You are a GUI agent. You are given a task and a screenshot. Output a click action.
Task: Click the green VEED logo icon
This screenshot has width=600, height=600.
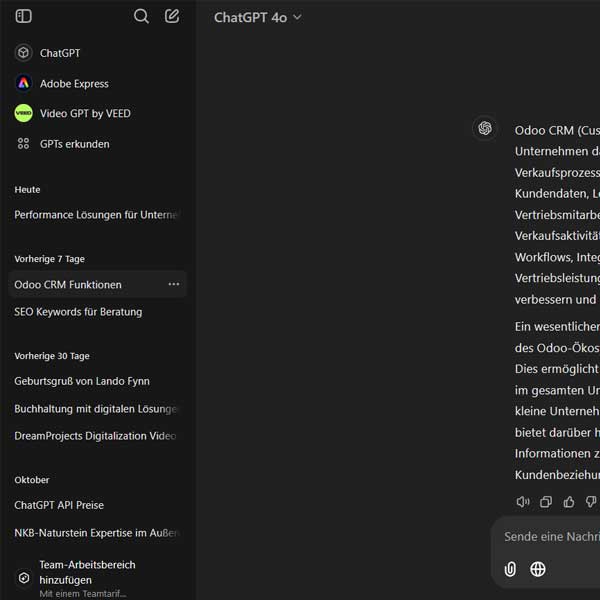pos(23,113)
